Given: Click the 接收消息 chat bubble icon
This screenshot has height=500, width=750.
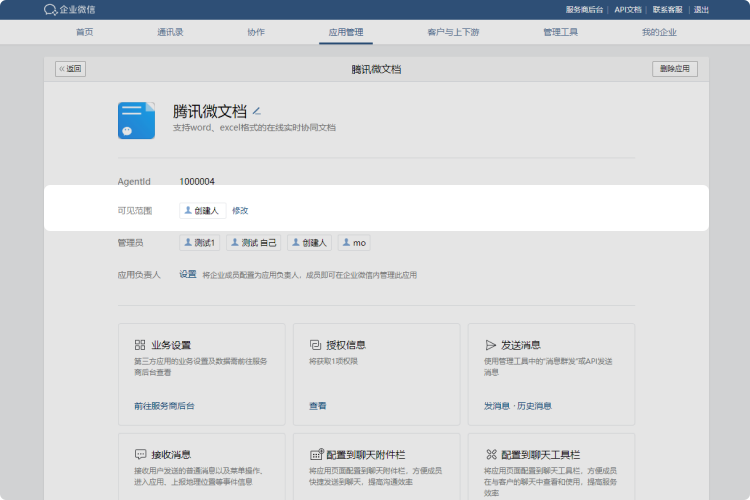Looking at the screenshot, I should [140, 454].
